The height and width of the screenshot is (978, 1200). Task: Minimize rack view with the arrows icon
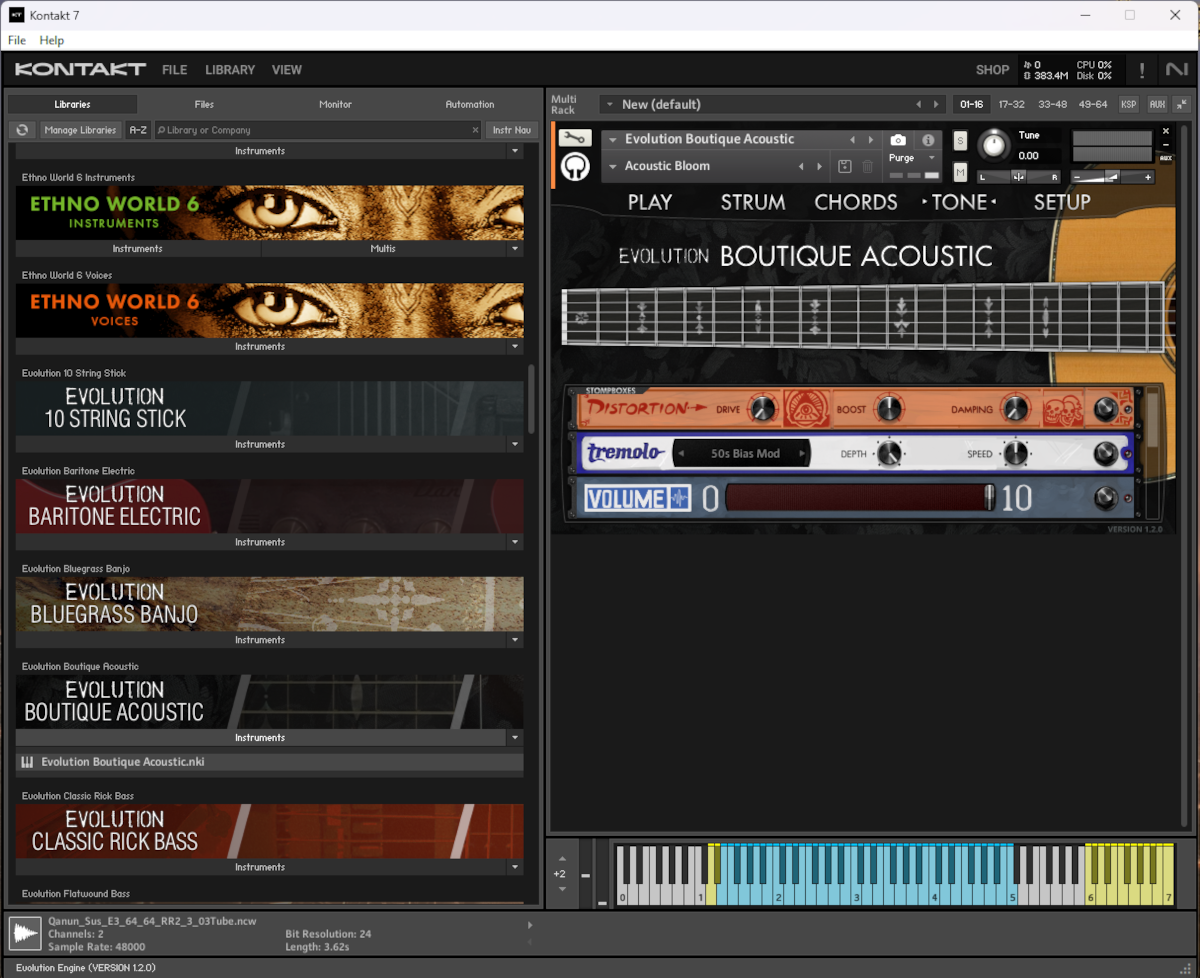(1181, 104)
